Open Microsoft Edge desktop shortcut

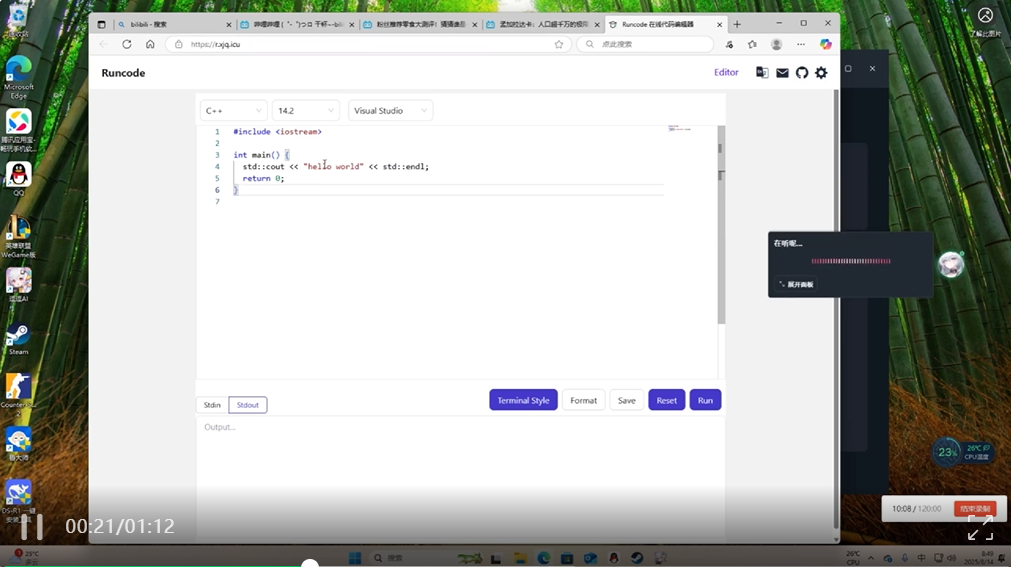point(19,77)
